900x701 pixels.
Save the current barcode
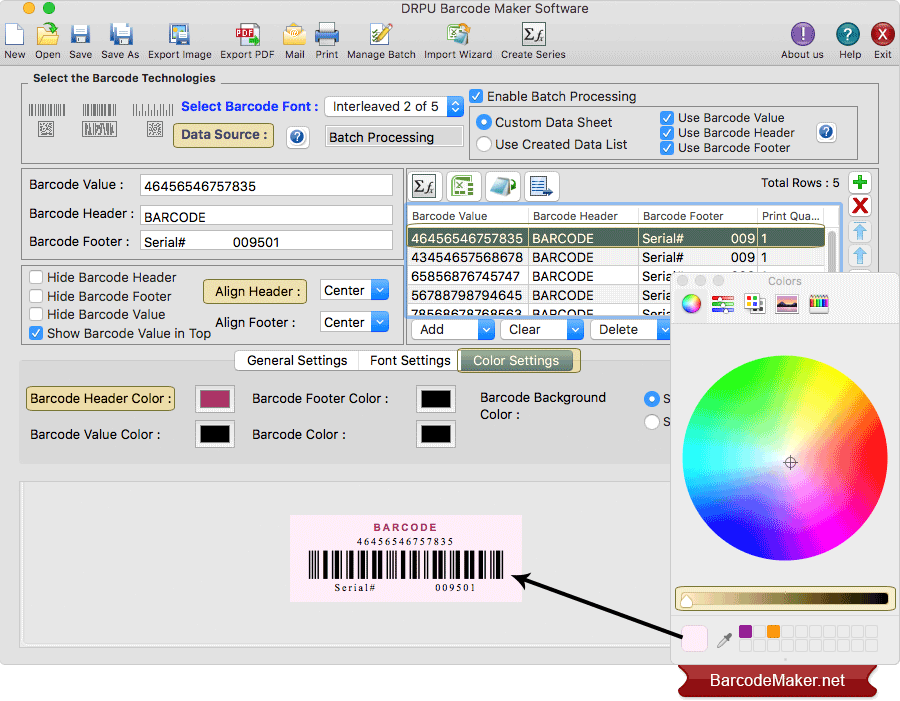[80, 41]
